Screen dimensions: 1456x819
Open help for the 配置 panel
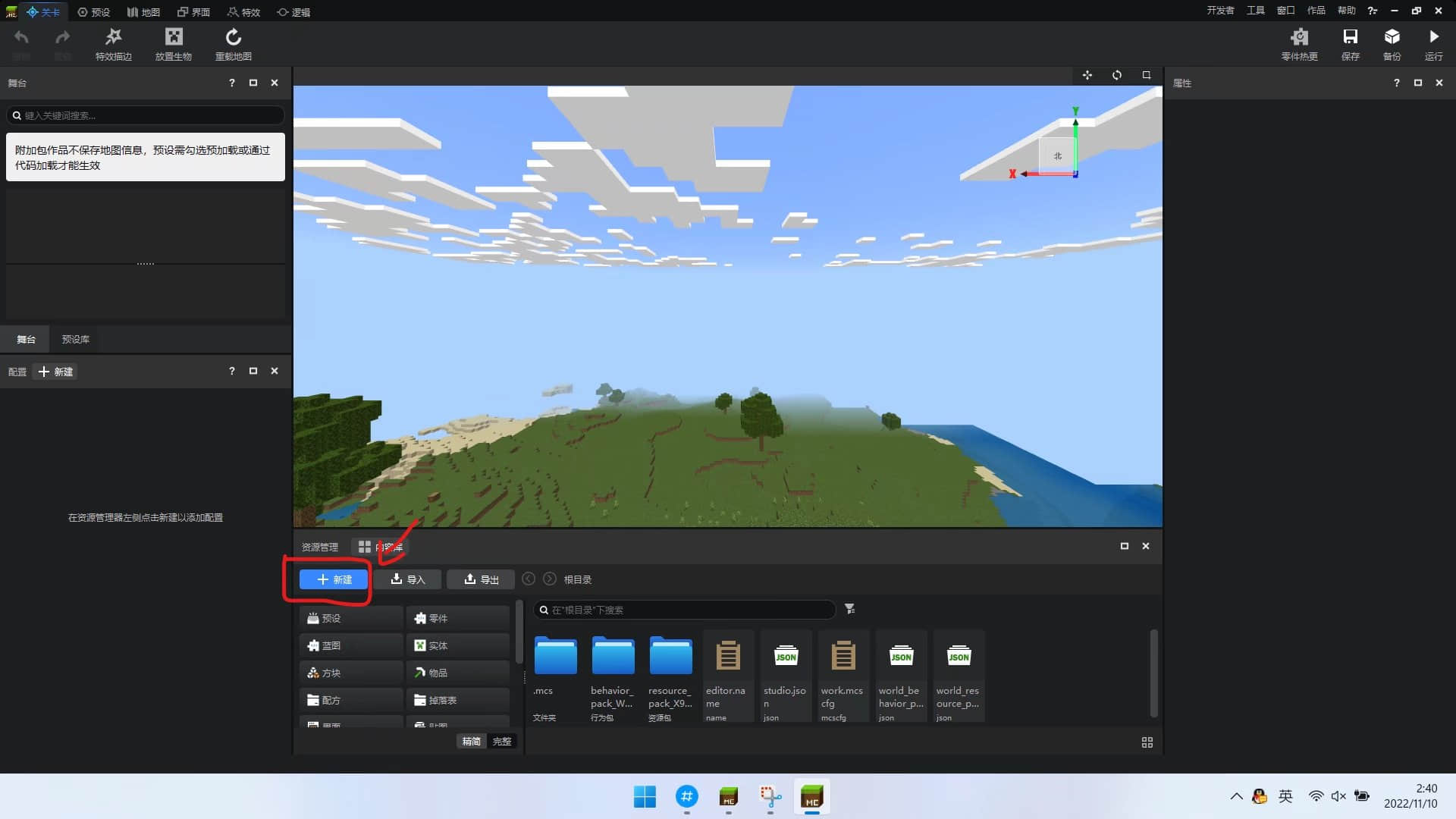pos(232,371)
